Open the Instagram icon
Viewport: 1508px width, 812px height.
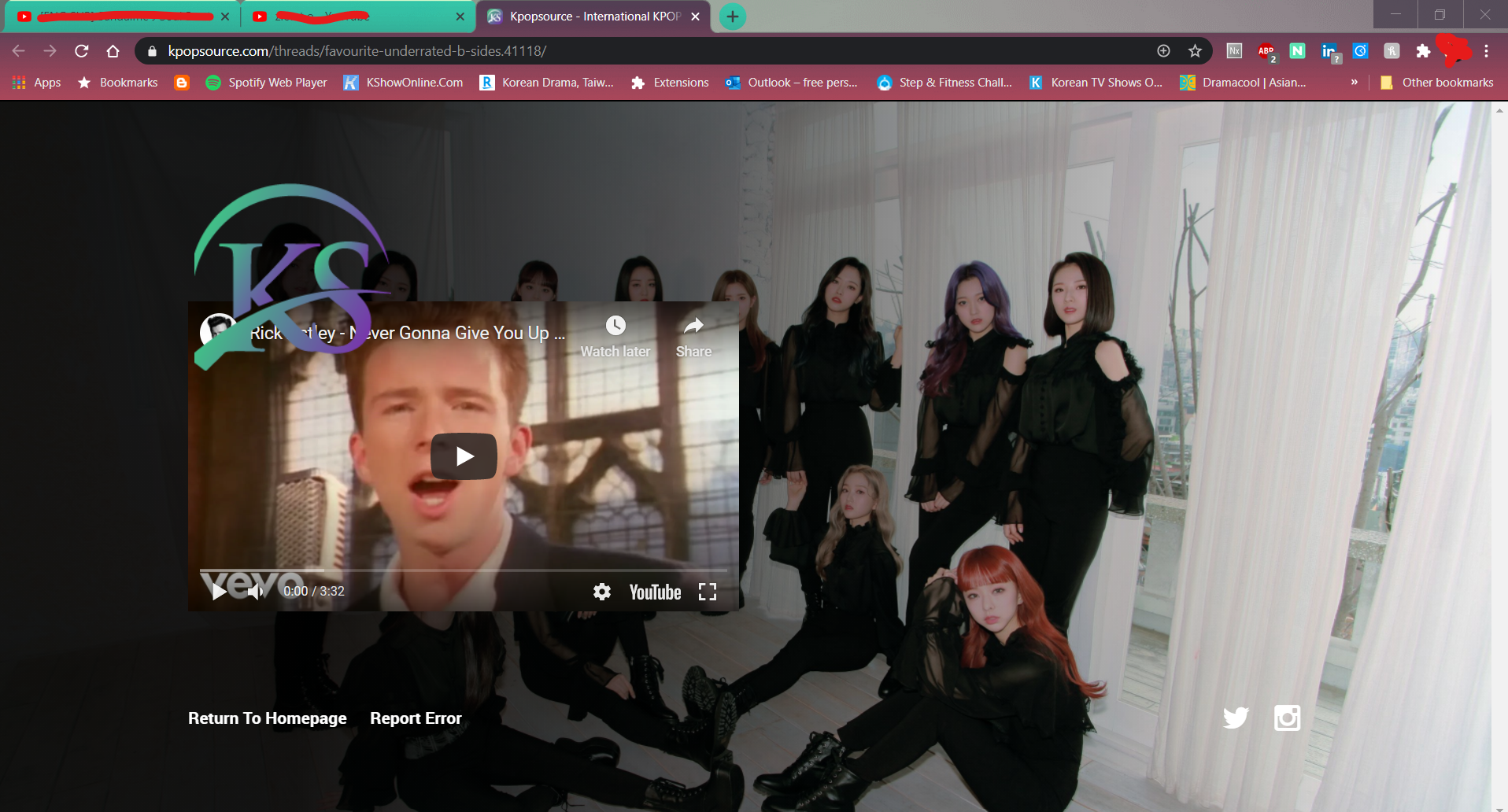[x=1288, y=718]
